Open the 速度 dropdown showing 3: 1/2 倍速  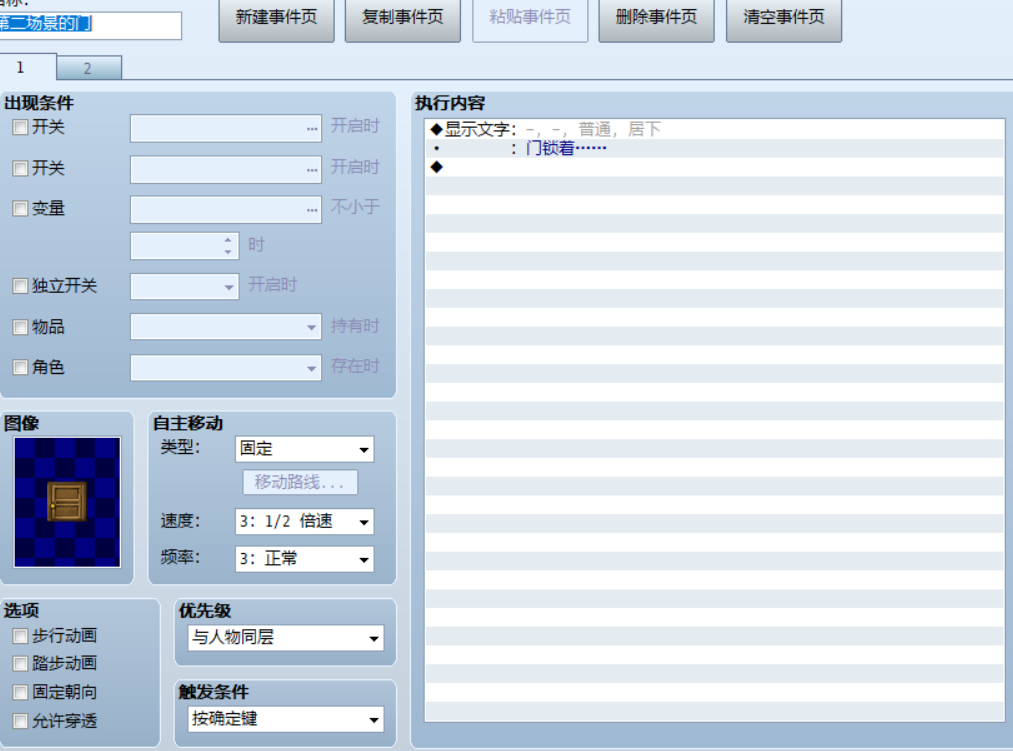pyautogui.click(x=304, y=522)
